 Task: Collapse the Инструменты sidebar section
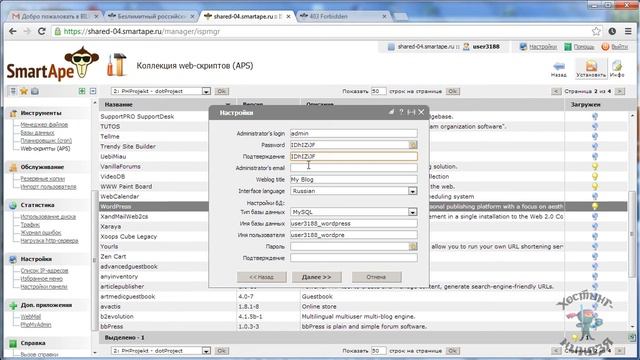(41, 113)
